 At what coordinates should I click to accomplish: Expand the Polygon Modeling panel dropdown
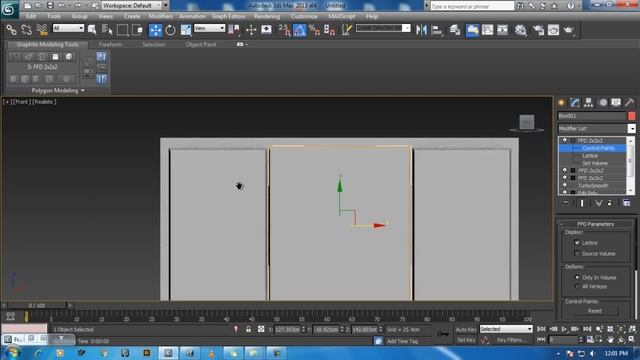click(83, 91)
